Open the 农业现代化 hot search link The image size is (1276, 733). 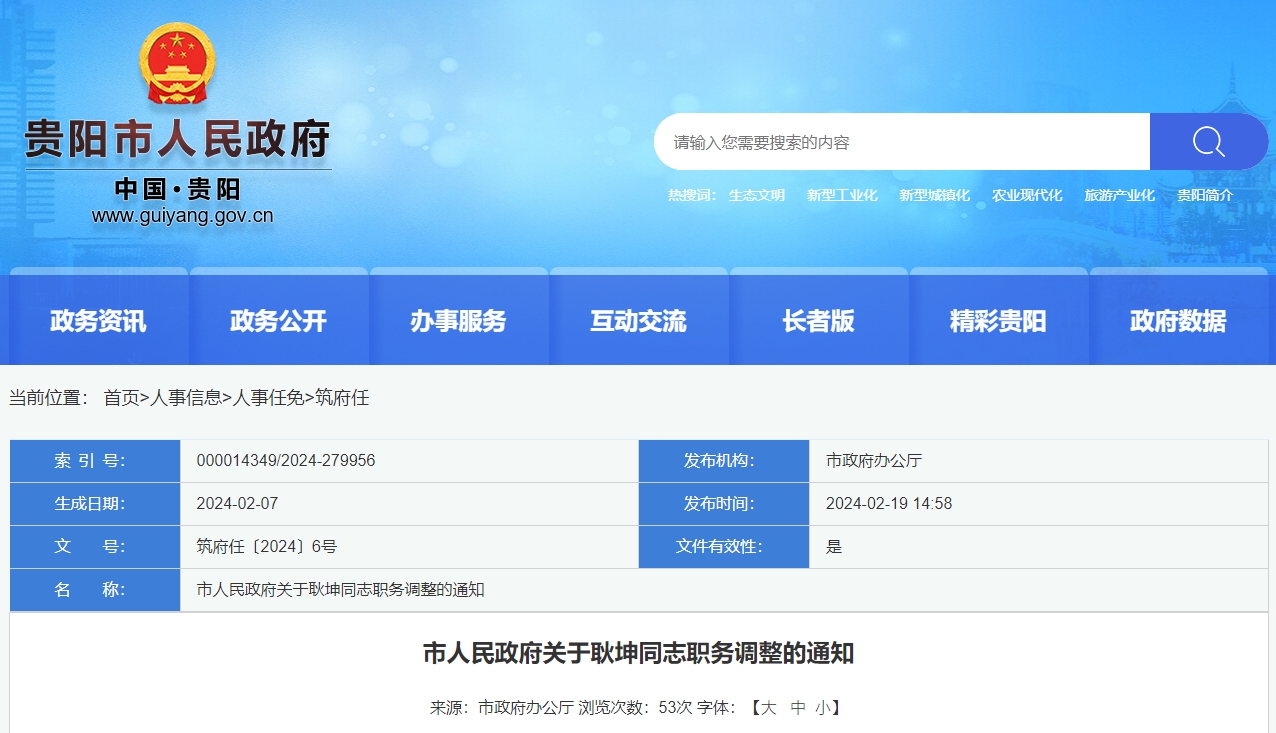1027,195
